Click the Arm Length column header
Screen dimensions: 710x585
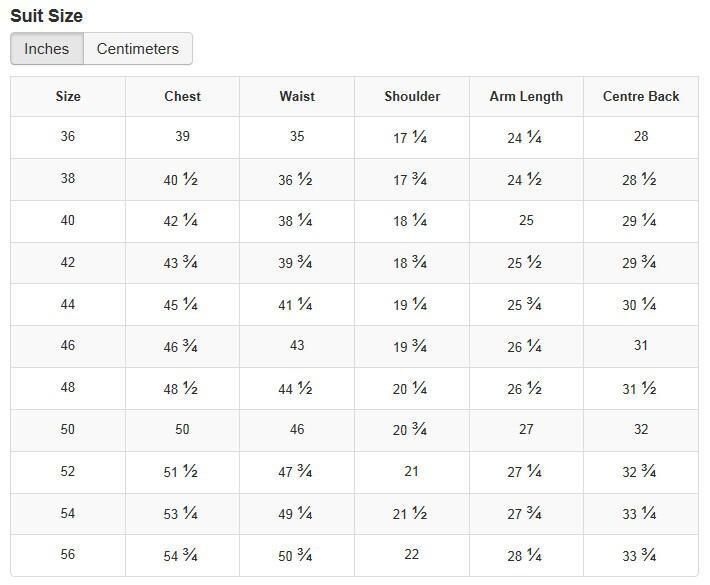(x=526, y=96)
